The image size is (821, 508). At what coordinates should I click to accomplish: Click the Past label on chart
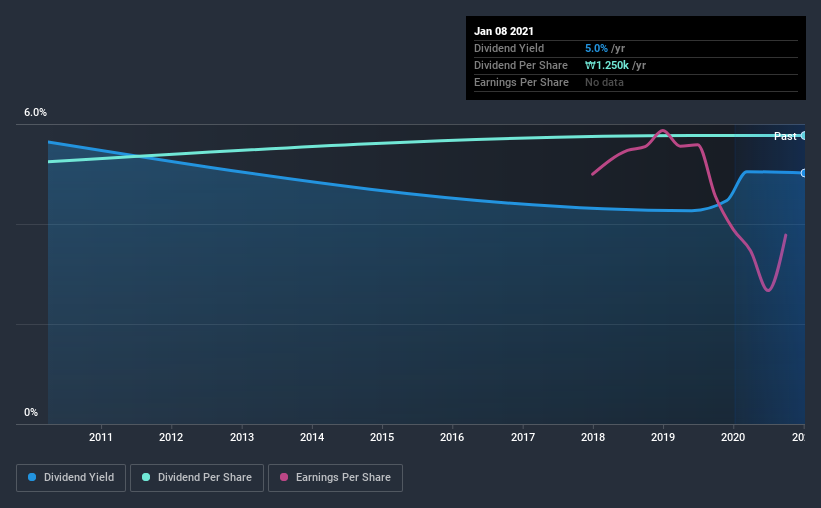[x=785, y=136]
